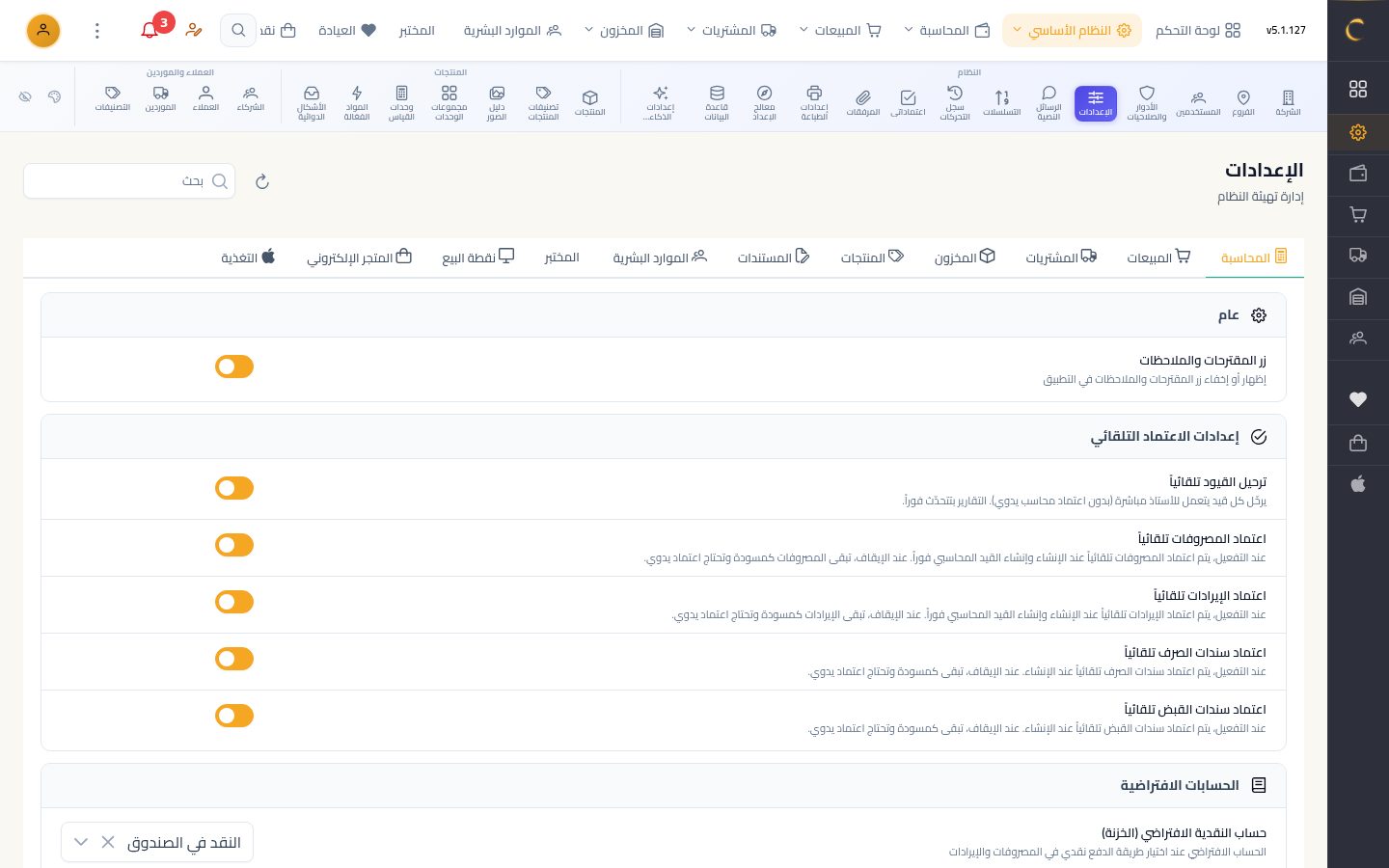Viewport: 1389px width, 868px height.
Task: Toggle auto-approve payment vouchers (اعتماد سندات الصرف تلقائياً)
Action: pos(234,659)
